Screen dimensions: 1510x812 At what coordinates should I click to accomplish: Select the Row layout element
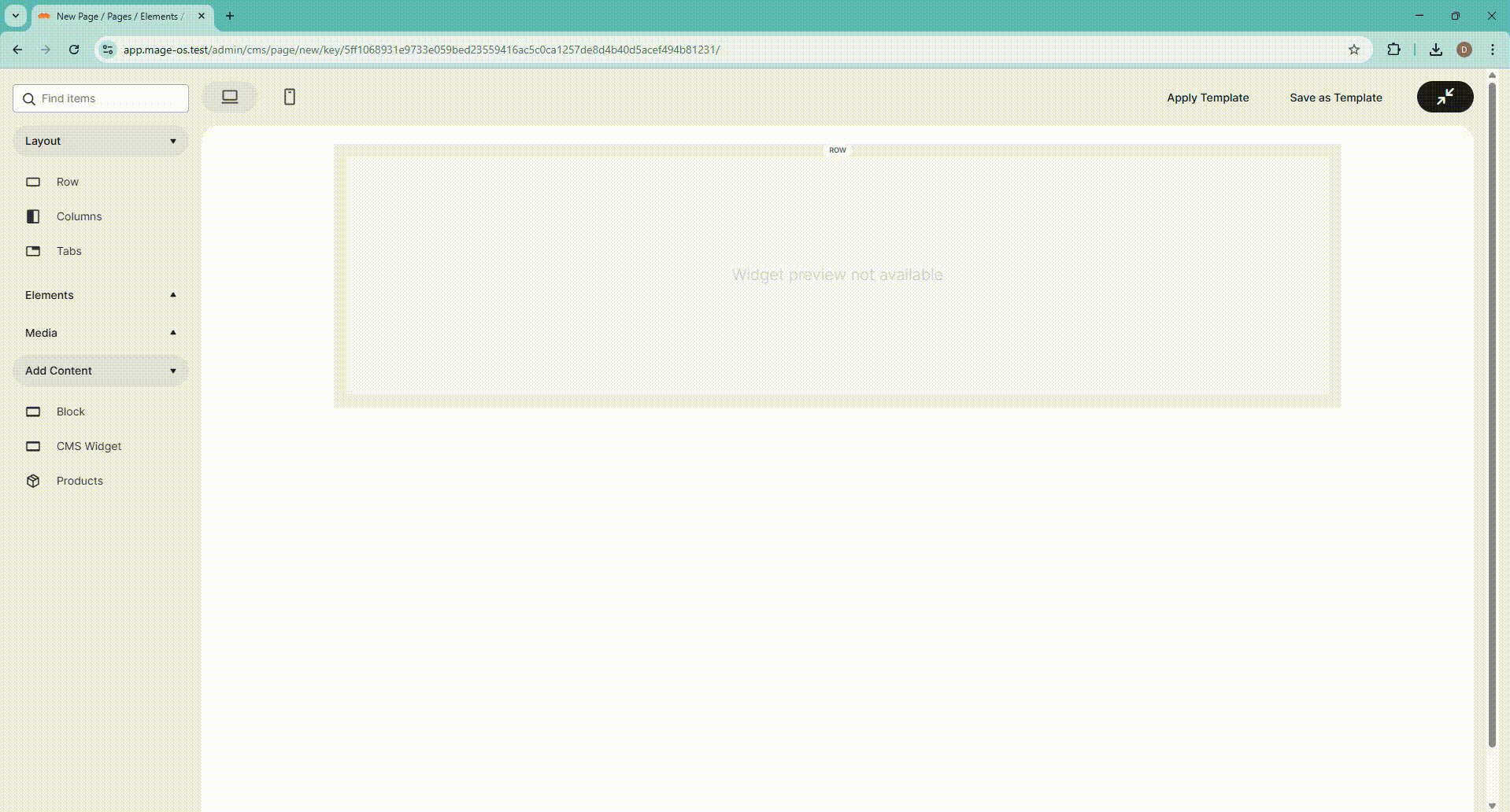67,182
